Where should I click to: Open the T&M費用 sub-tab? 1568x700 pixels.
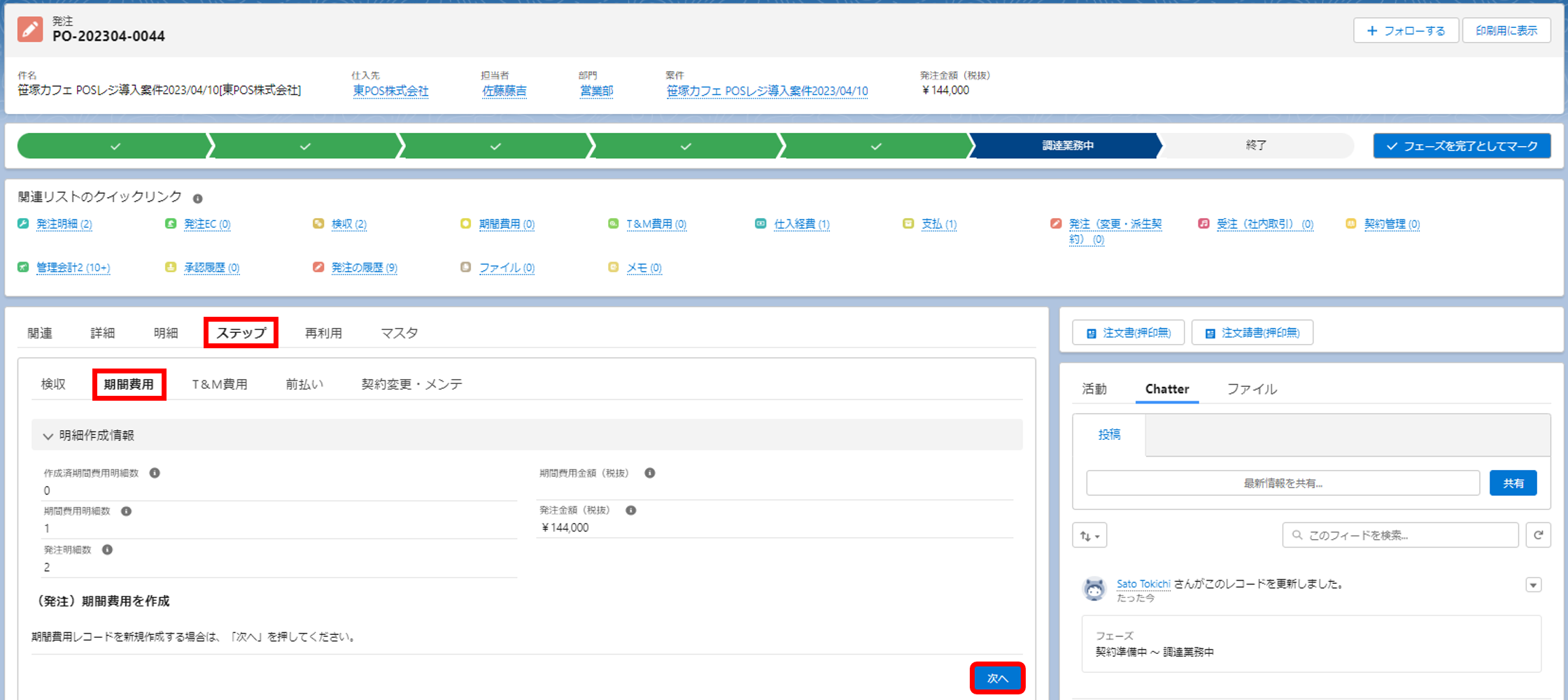point(220,384)
